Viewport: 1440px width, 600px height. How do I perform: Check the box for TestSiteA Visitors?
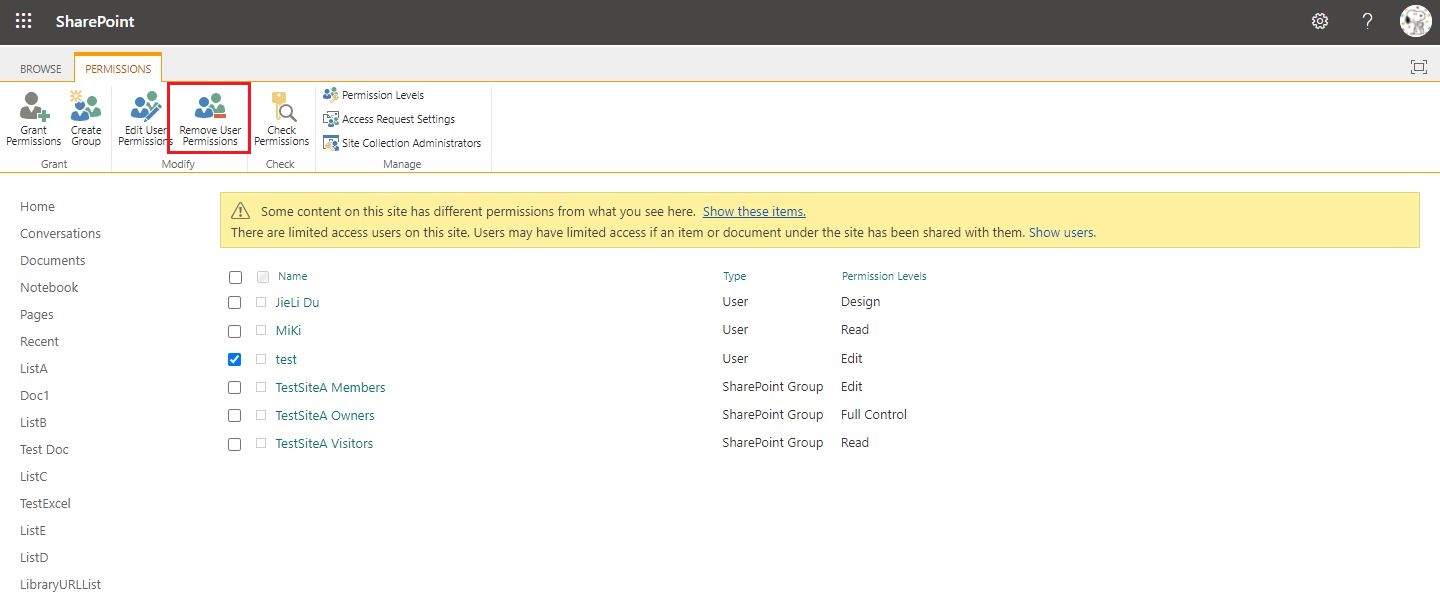(x=235, y=444)
